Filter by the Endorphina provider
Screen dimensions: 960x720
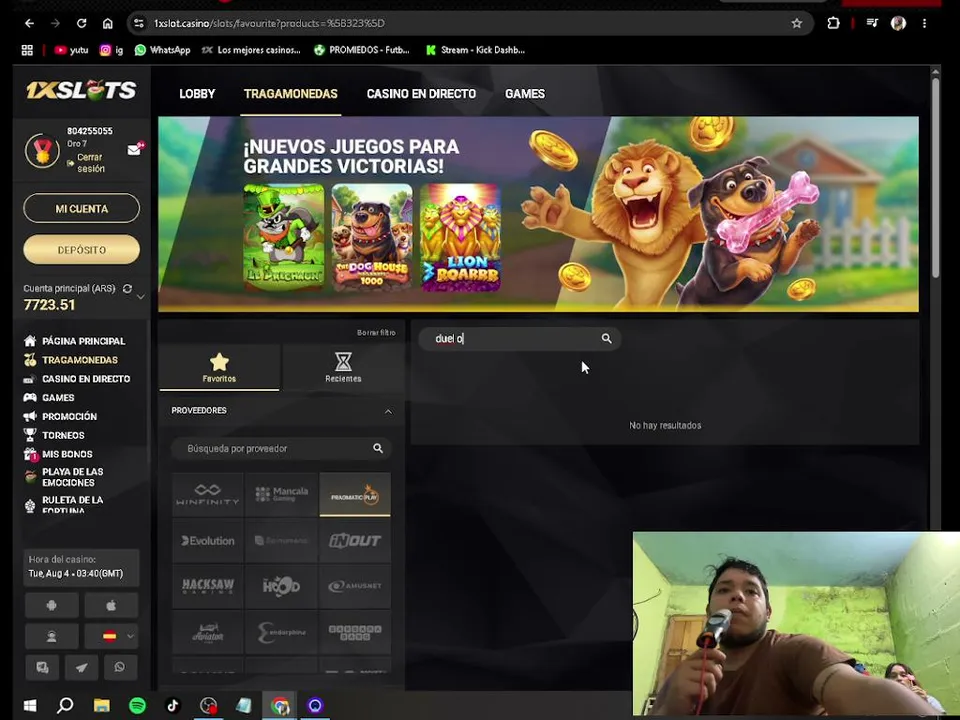[x=282, y=632]
